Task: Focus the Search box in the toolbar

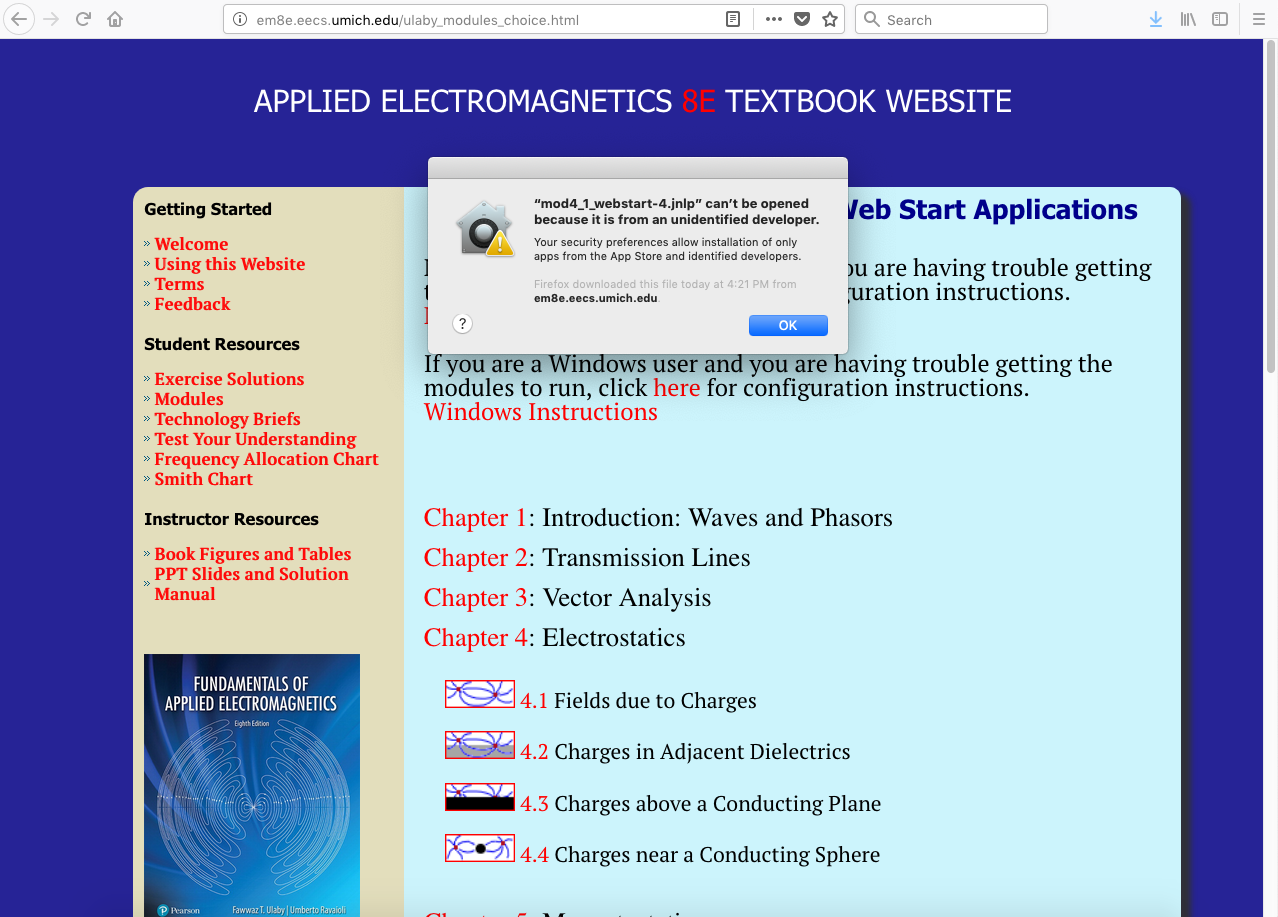Action: 951,19
